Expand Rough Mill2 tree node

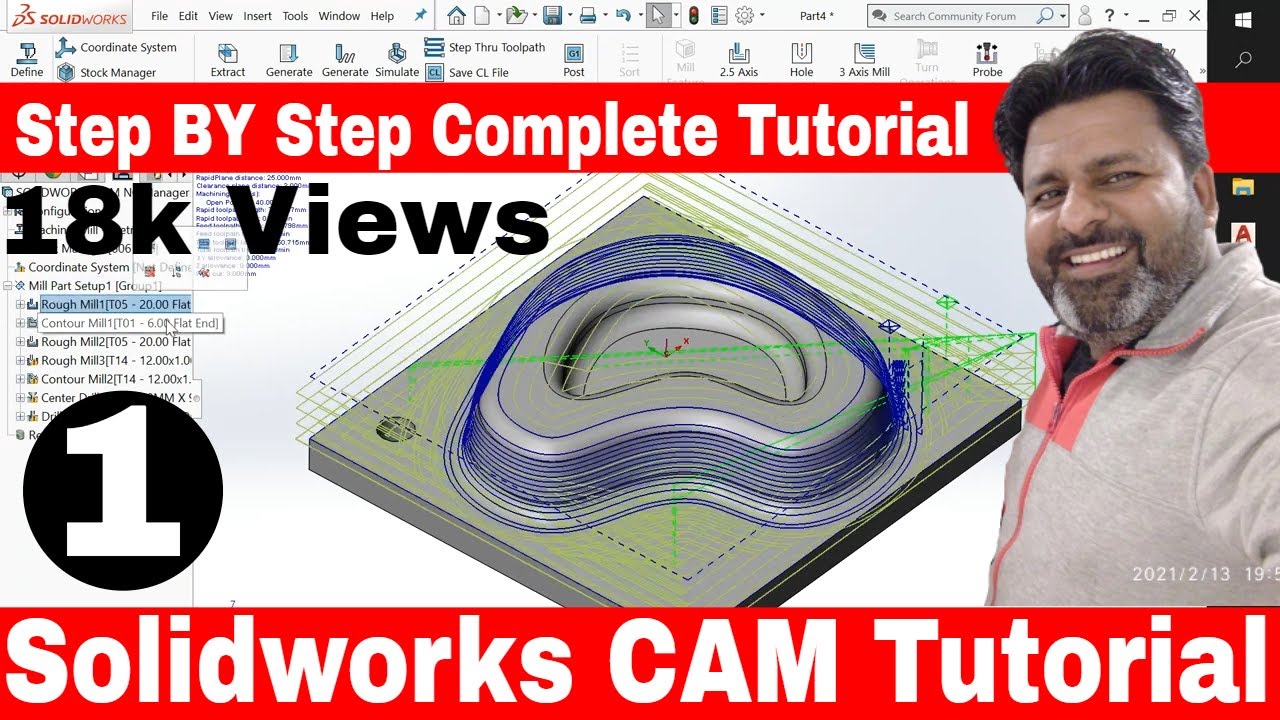click(20, 342)
